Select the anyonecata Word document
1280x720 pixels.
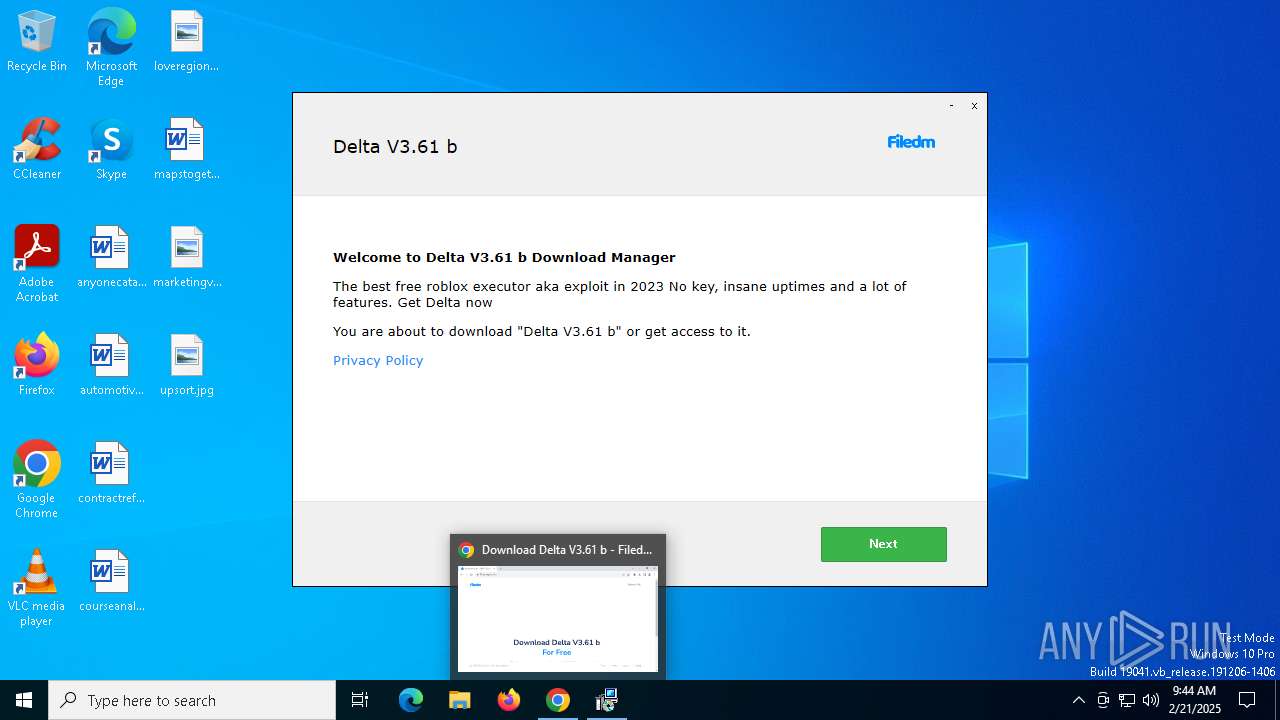click(x=111, y=258)
